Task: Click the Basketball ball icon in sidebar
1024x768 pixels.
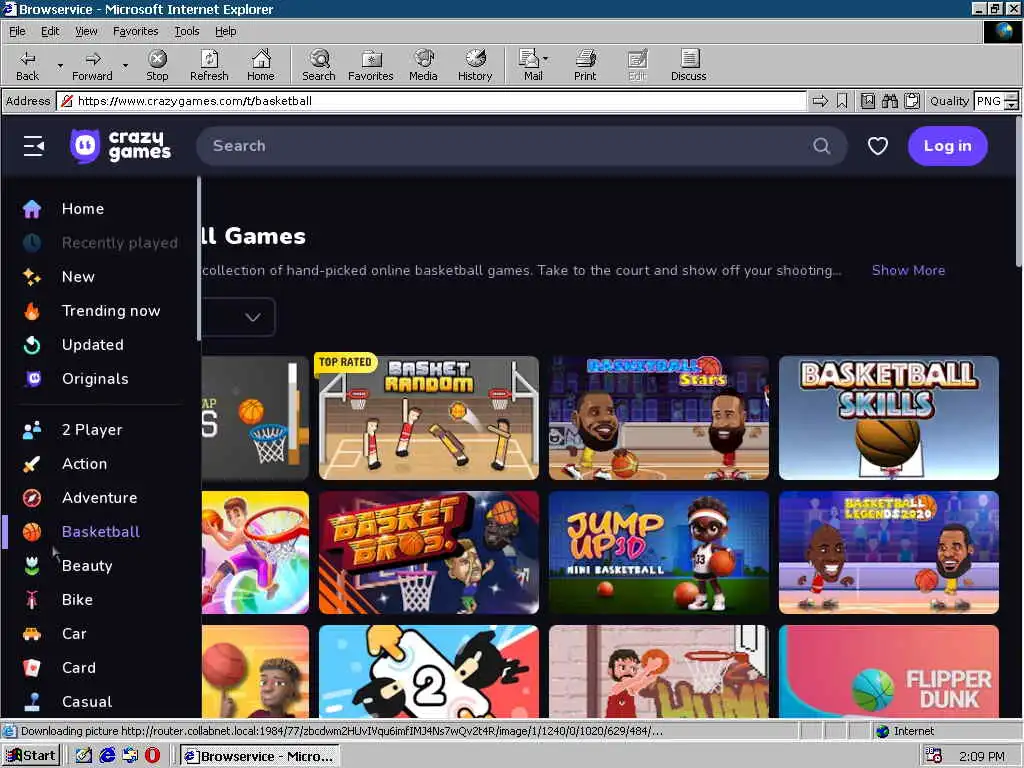Action: click(x=32, y=532)
